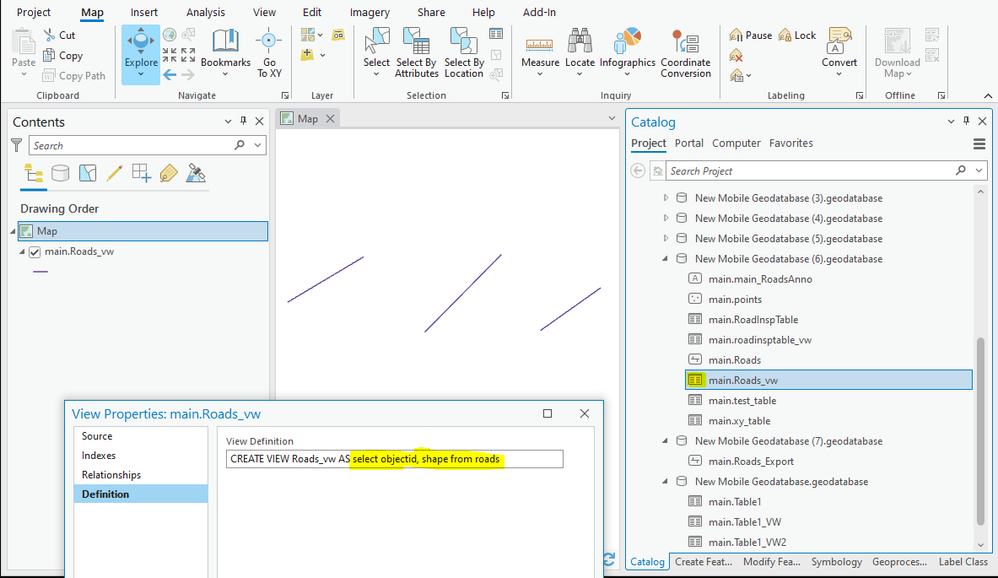Pause labeling with the Pause button
Viewport: 998px width, 578px height.
coord(750,36)
